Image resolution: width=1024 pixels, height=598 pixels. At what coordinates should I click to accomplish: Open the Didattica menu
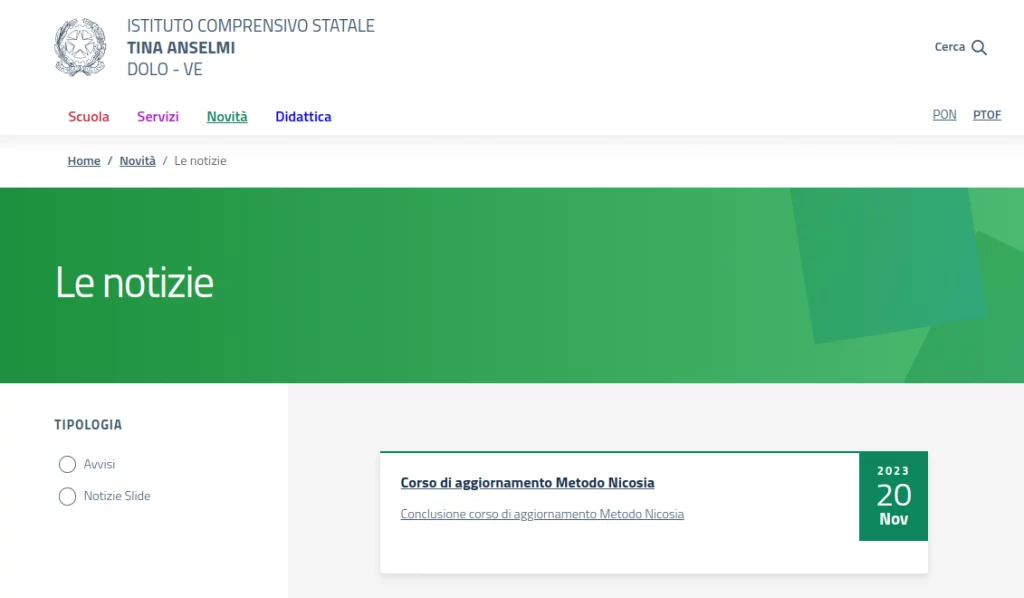pyautogui.click(x=303, y=117)
